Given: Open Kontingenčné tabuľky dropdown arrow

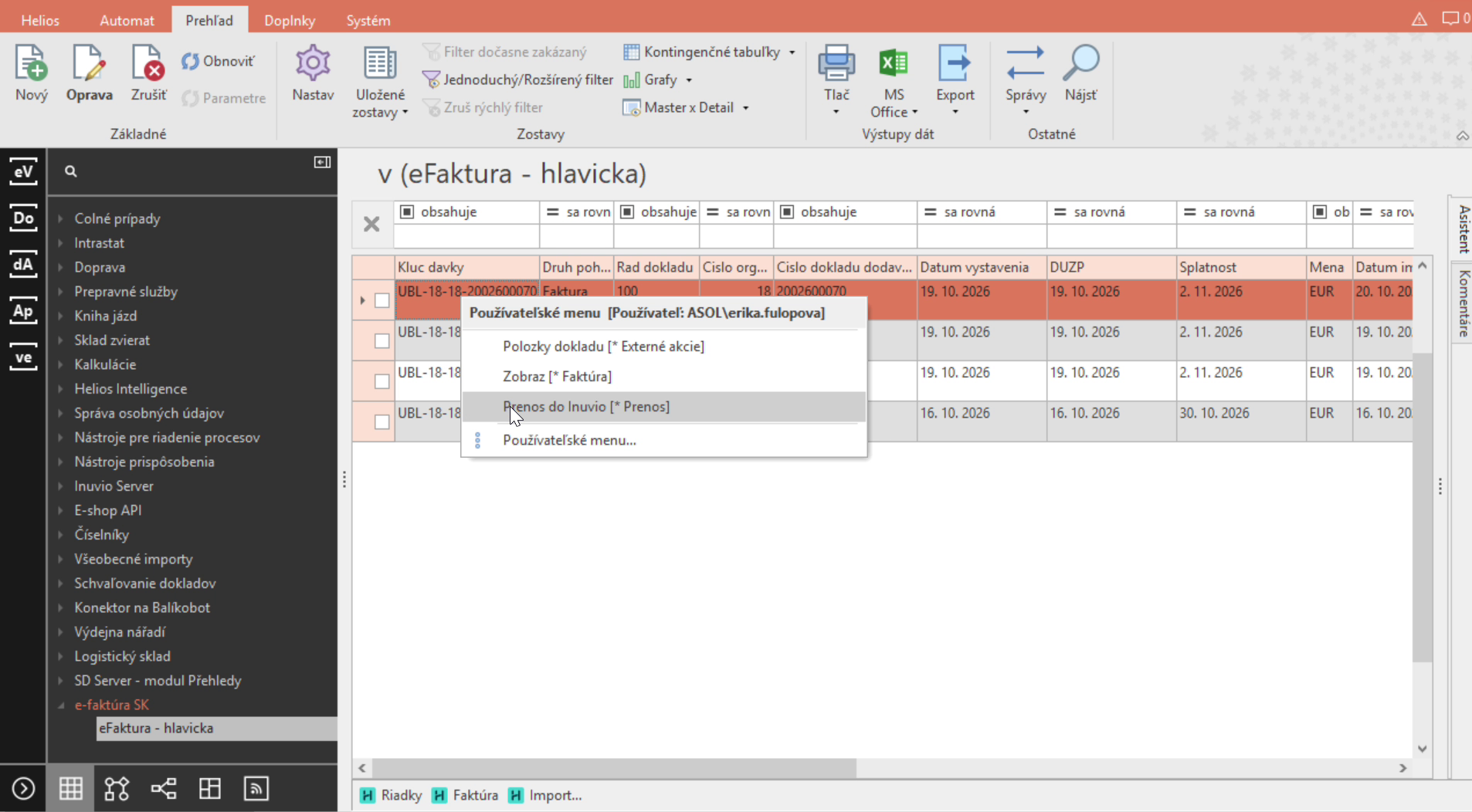Looking at the screenshot, I should coord(792,52).
